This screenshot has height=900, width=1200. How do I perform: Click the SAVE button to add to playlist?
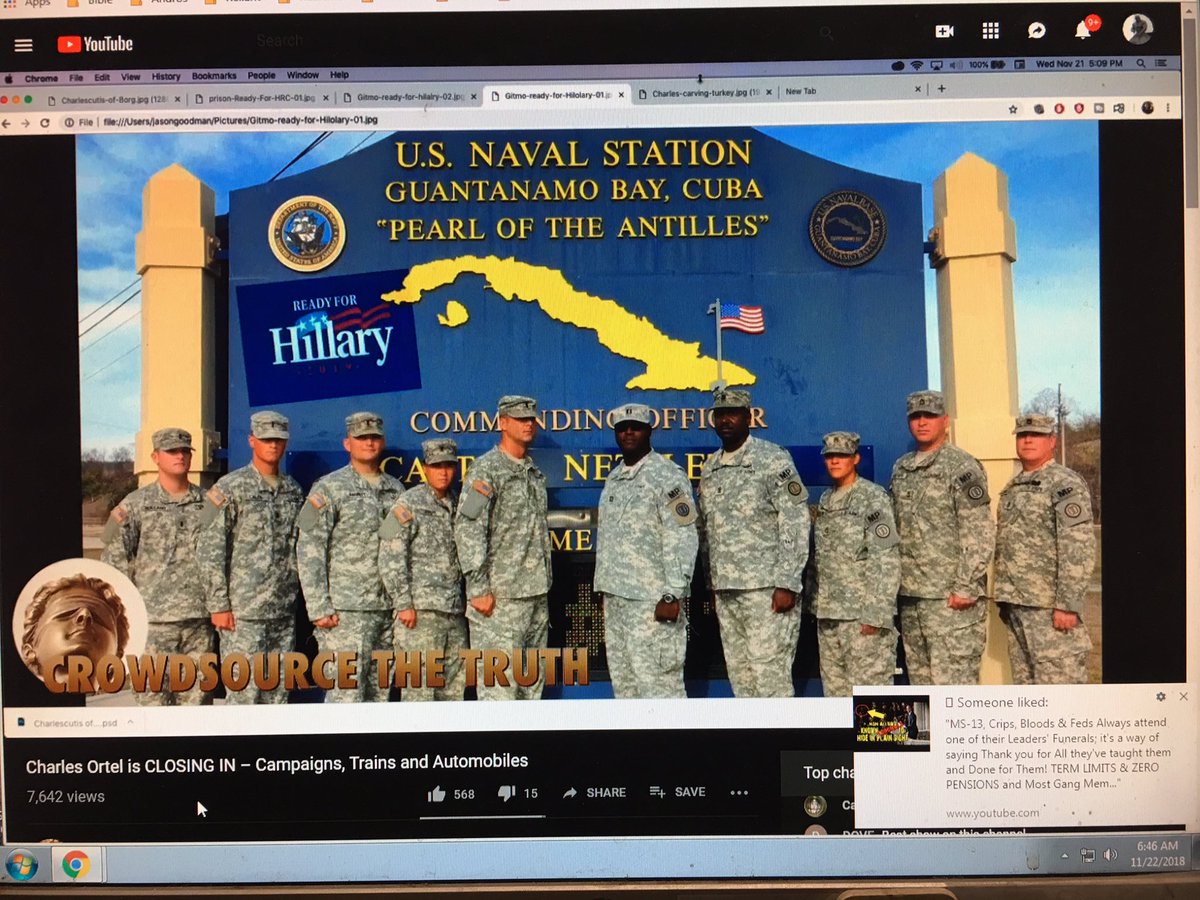[x=677, y=792]
